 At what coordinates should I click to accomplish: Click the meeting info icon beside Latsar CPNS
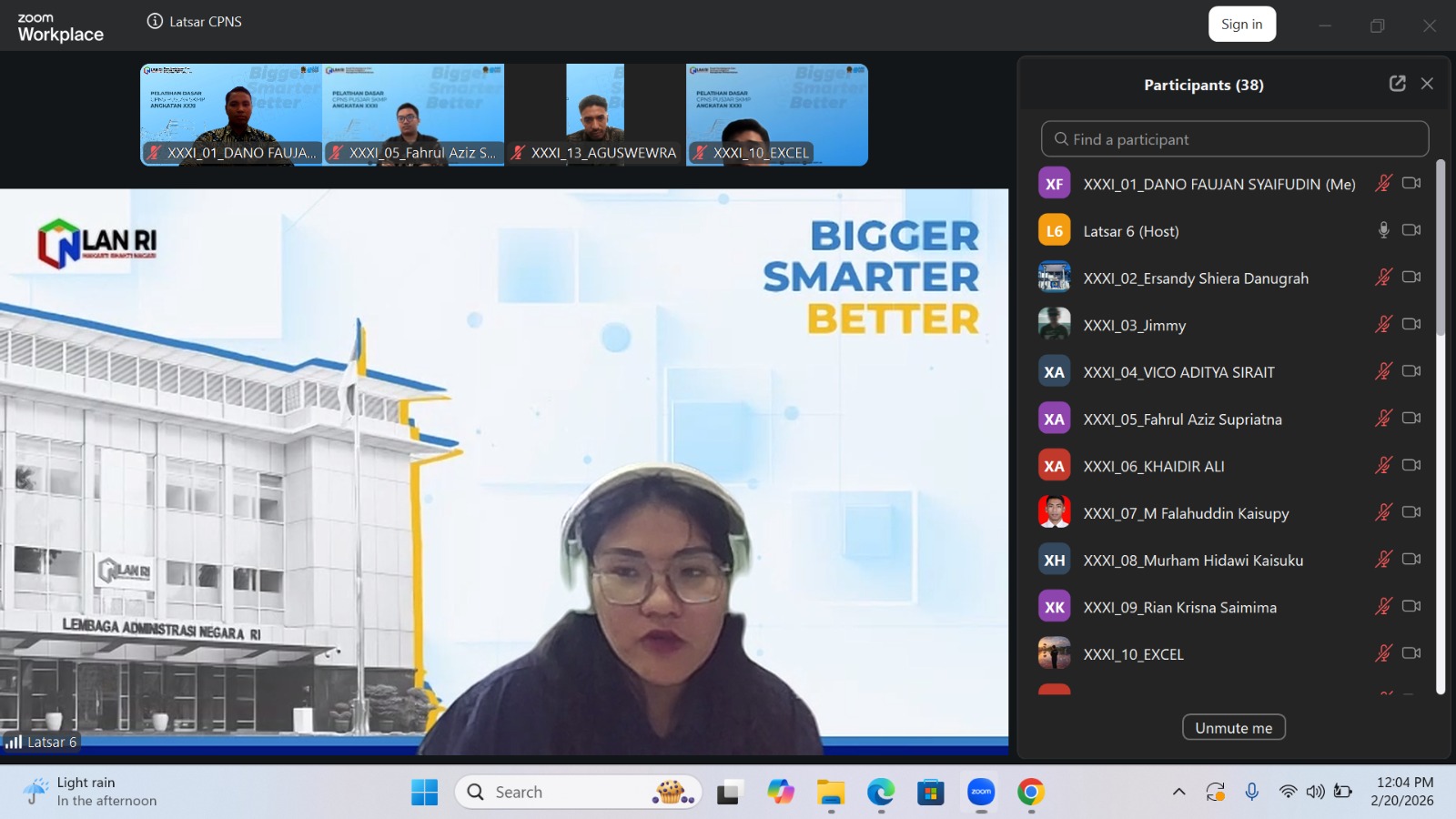click(x=155, y=21)
